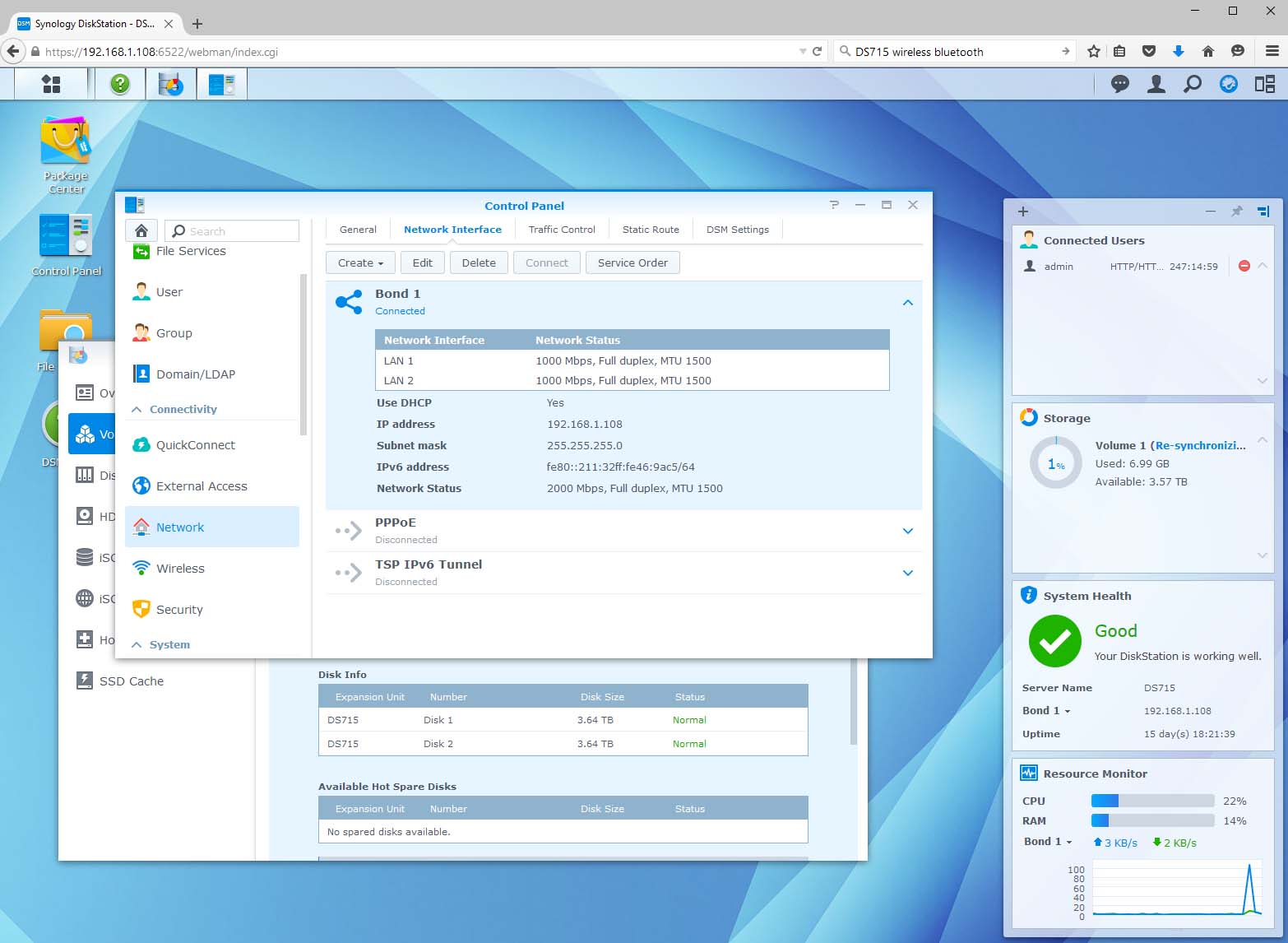Open Control Panel help question mark
Image resolution: width=1288 pixels, height=943 pixels.
click(x=834, y=205)
